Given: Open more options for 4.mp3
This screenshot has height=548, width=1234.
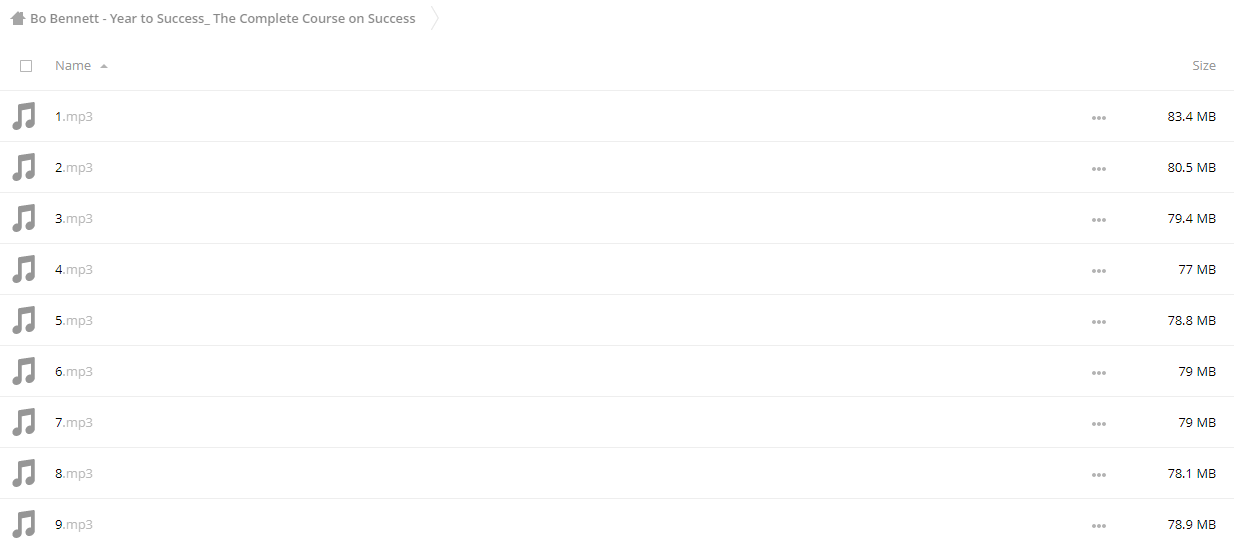Looking at the screenshot, I should [x=1099, y=271].
